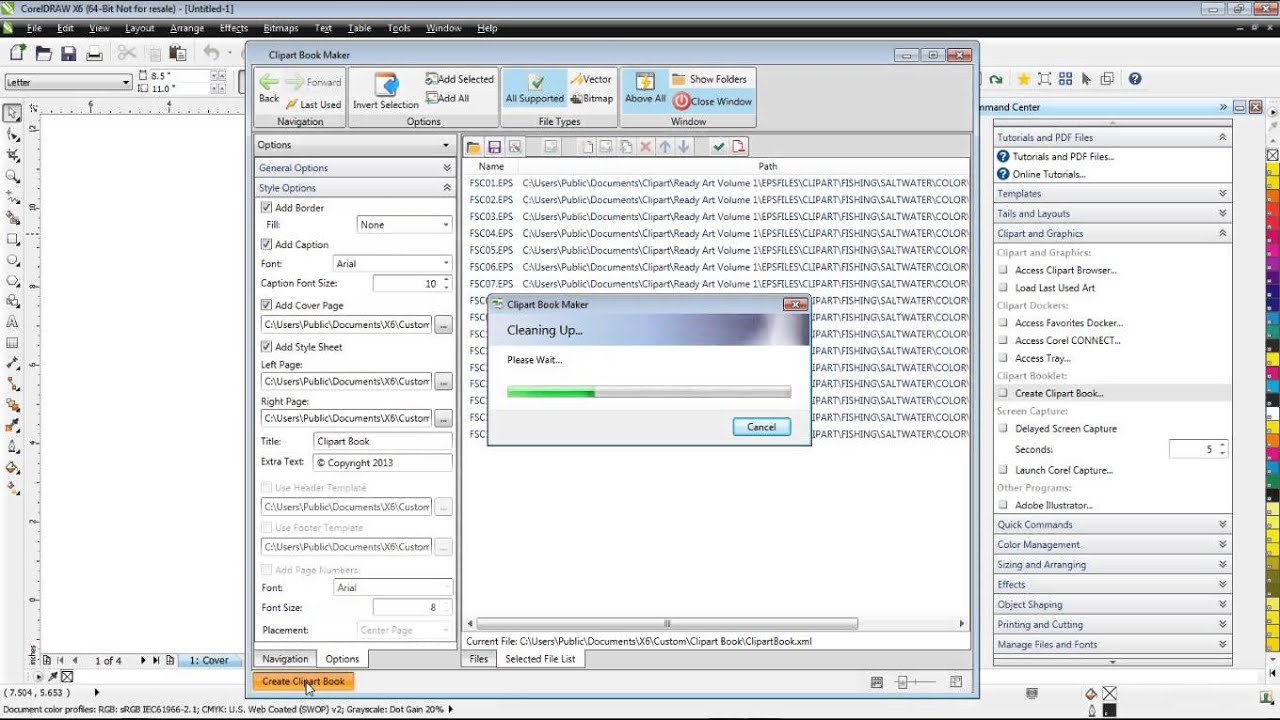This screenshot has width=1280, height=720.
Task: Browse for the Cover Page file path
Action: (443, 325)
